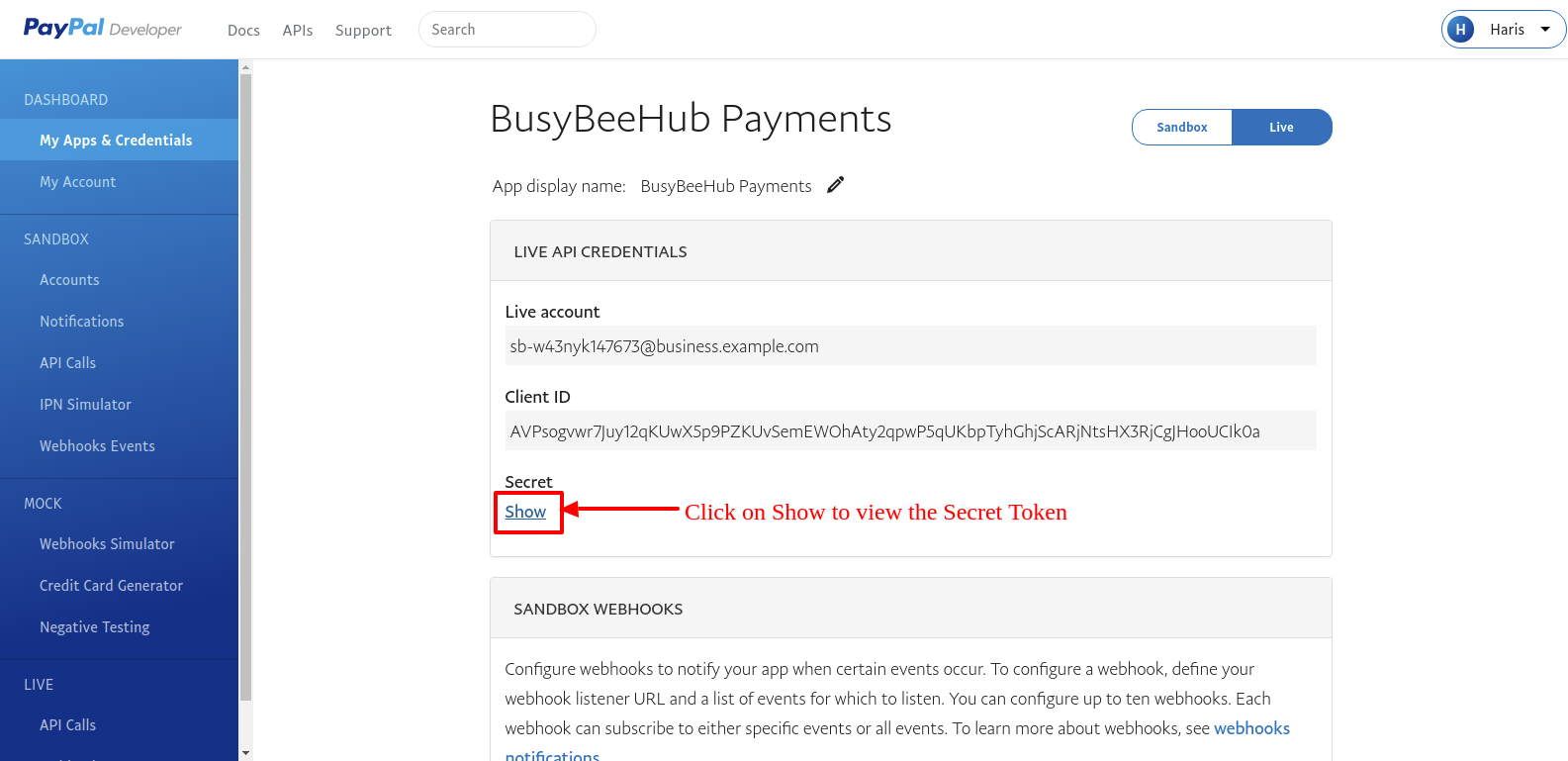The height and width of the screenshot is (761, 1568).
Task: Open the Haris account dropdown arrow
Action: pyautogui.click(x=1545, y=30)
